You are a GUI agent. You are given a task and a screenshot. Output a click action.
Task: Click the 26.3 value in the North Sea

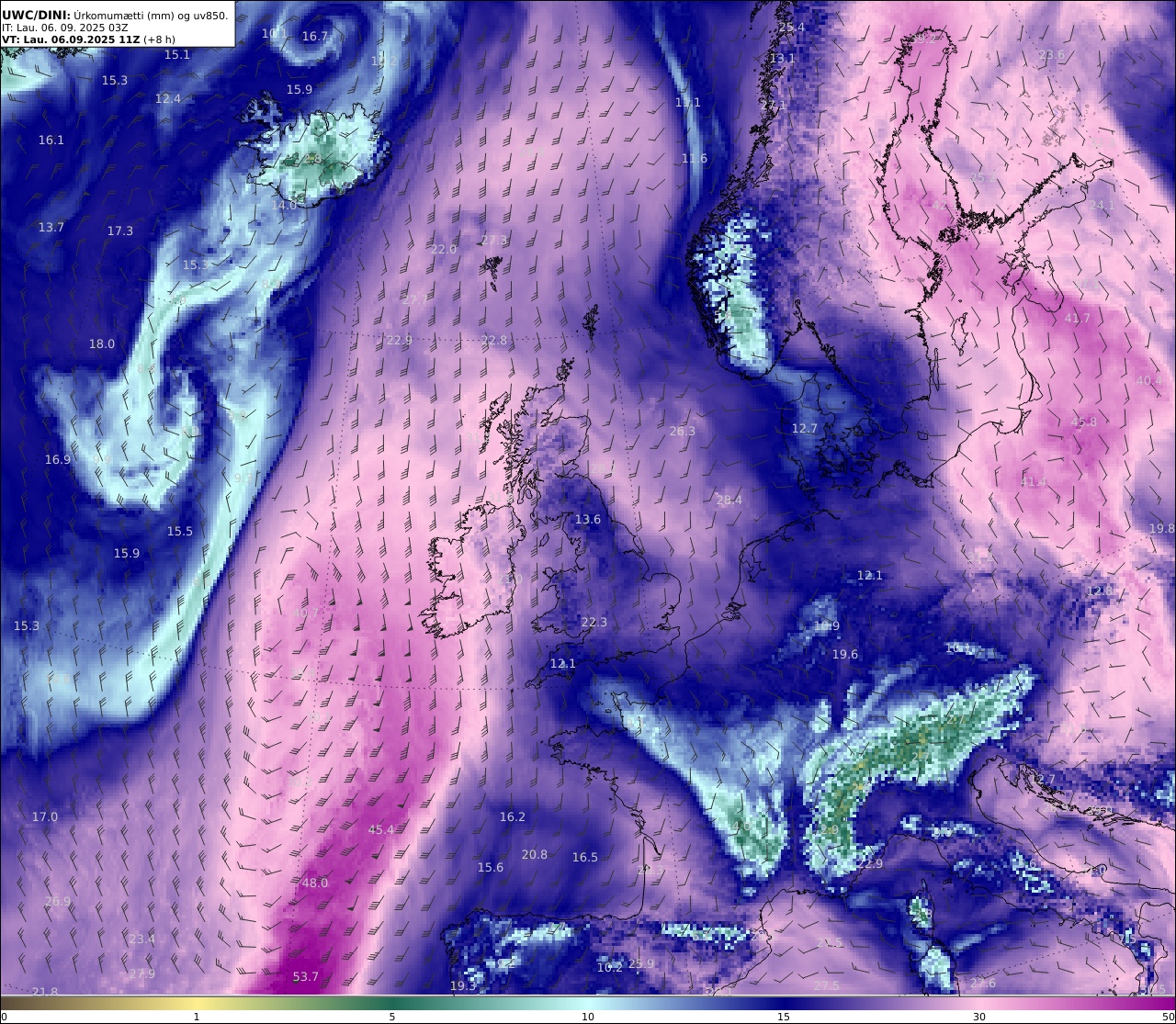point(683,431)
